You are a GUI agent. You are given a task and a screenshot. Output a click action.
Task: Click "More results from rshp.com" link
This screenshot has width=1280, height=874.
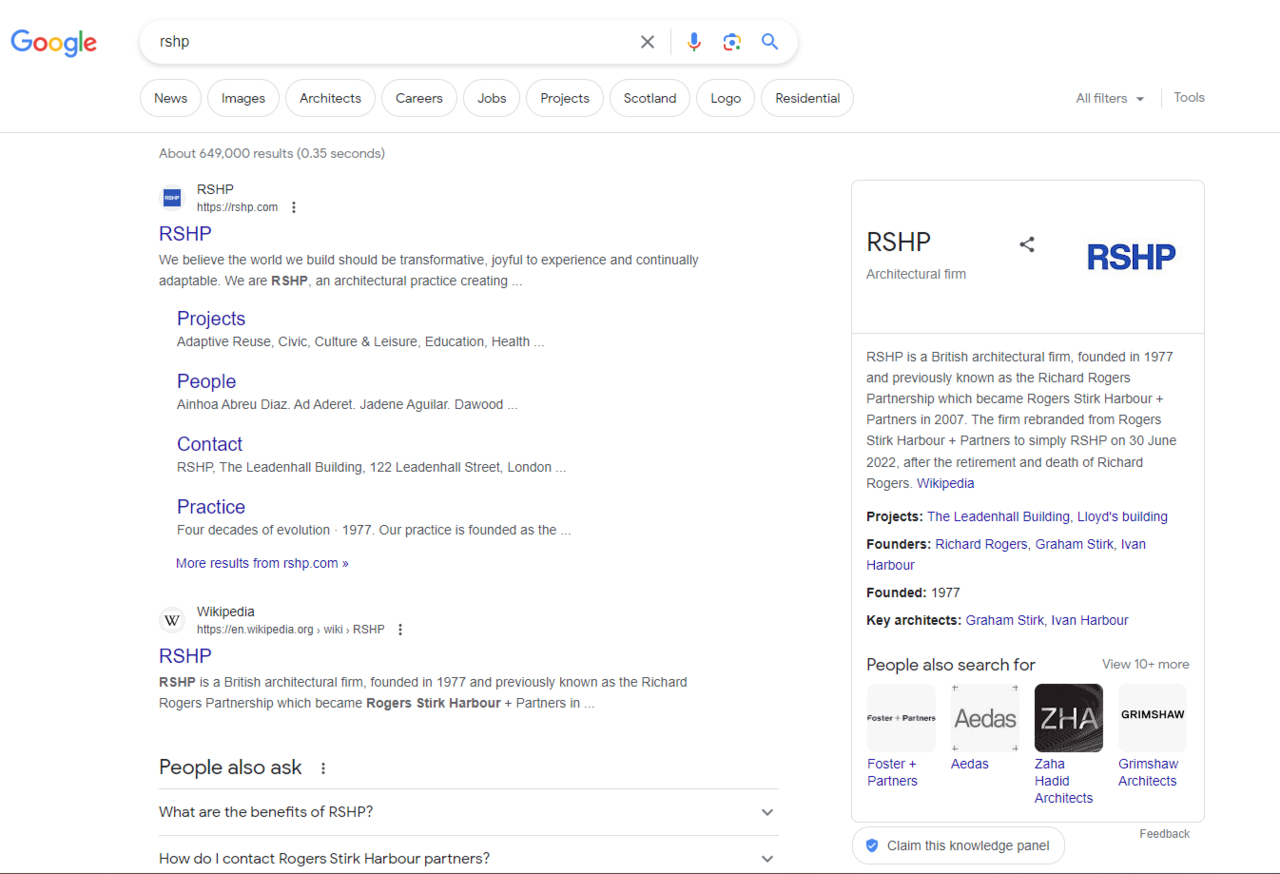pos(262,563)
